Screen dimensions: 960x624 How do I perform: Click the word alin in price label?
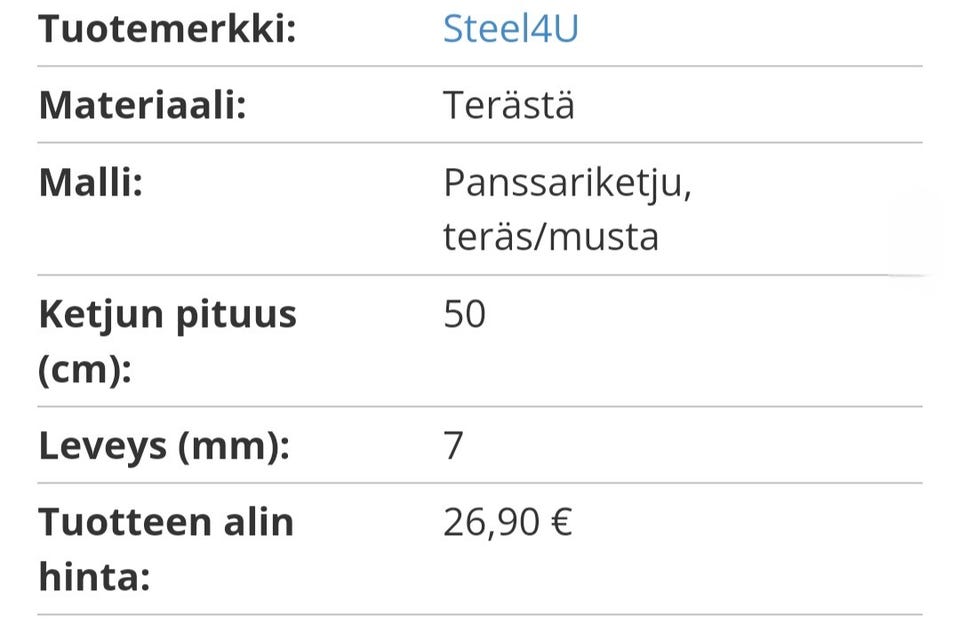[x=259, y=522]
